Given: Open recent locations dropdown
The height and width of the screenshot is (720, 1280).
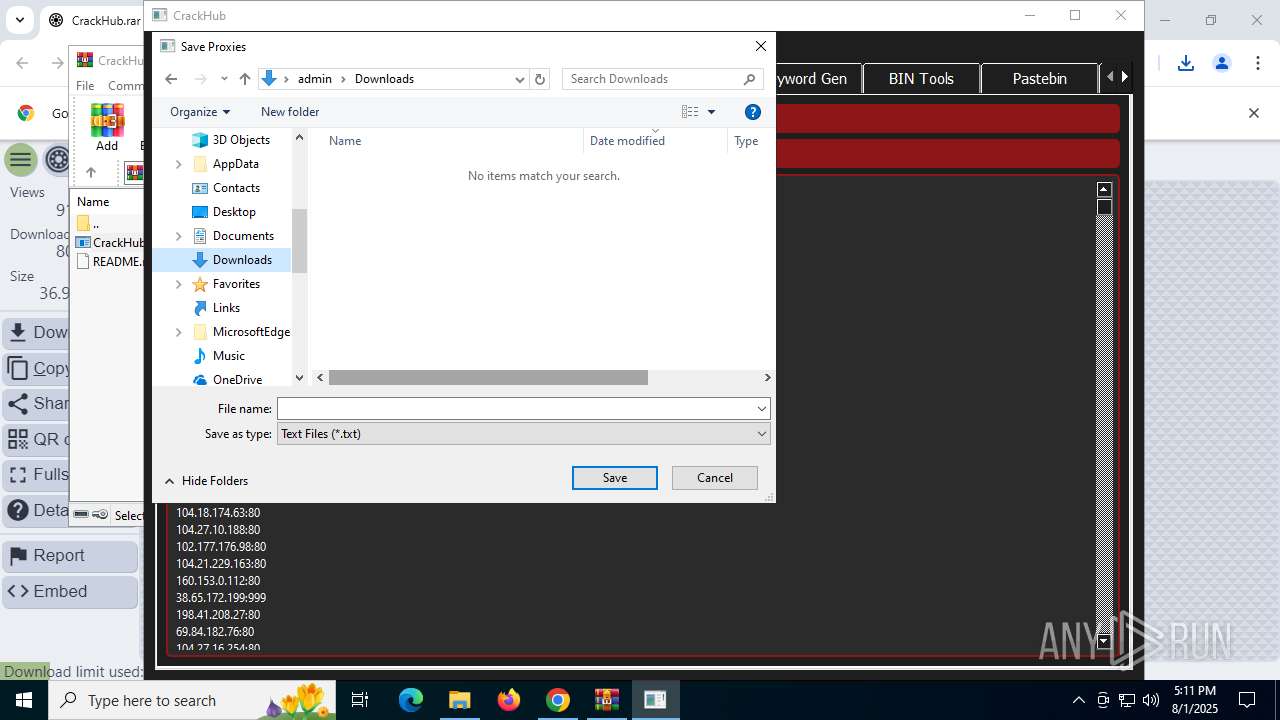Looking at the screenshot, I should [x=224, y=79].
